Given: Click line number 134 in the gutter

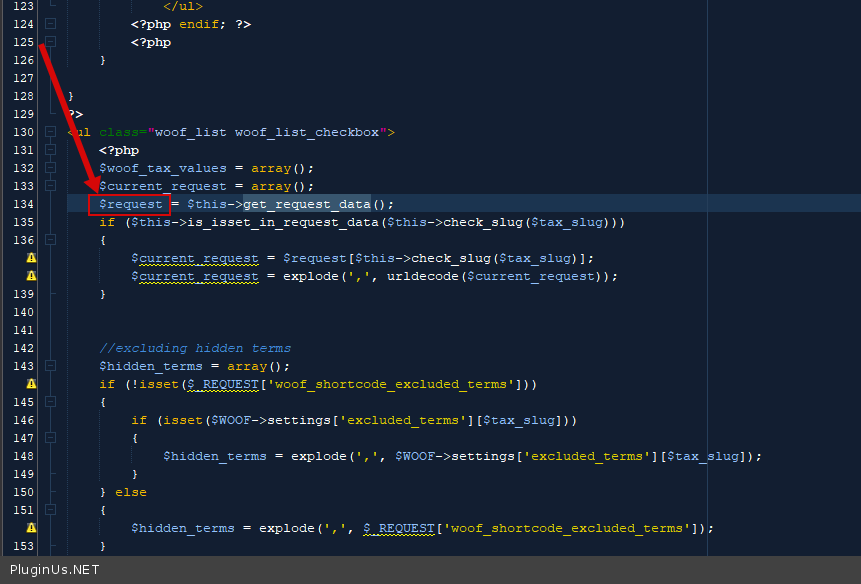Looking at the screenshot, I should pyautogui.click(x=21, y=204).
